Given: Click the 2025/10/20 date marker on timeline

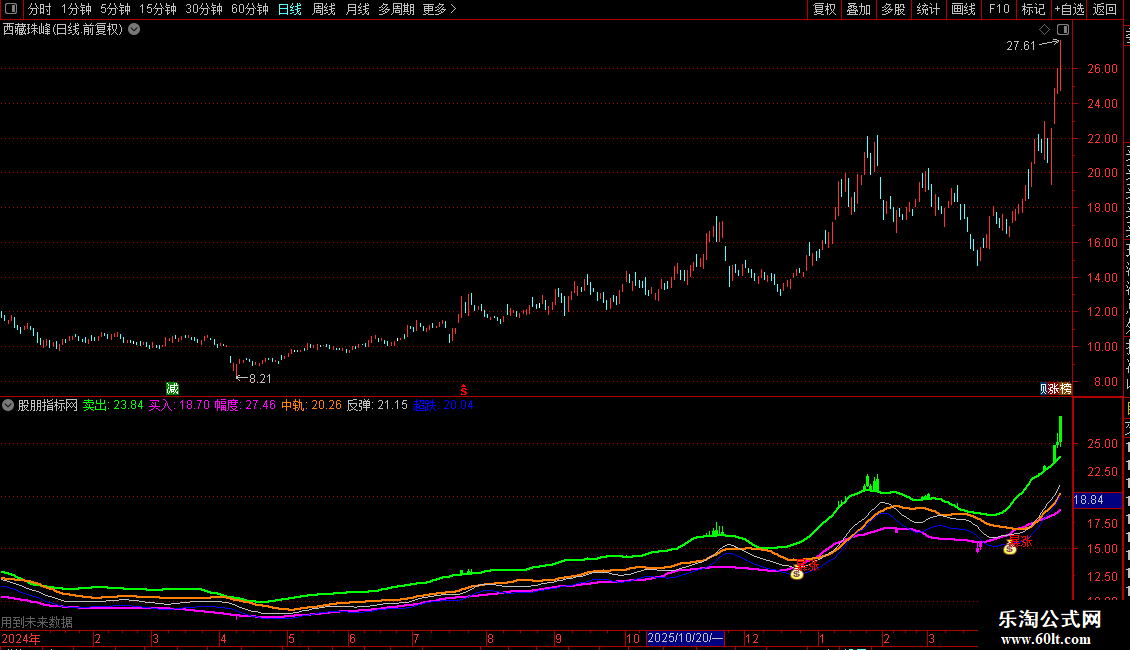Looking at the screenshot, I should 685,638.
